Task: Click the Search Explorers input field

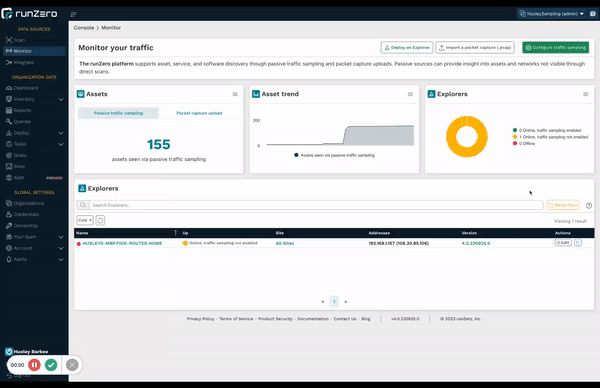Action: [x=316, y=205]
